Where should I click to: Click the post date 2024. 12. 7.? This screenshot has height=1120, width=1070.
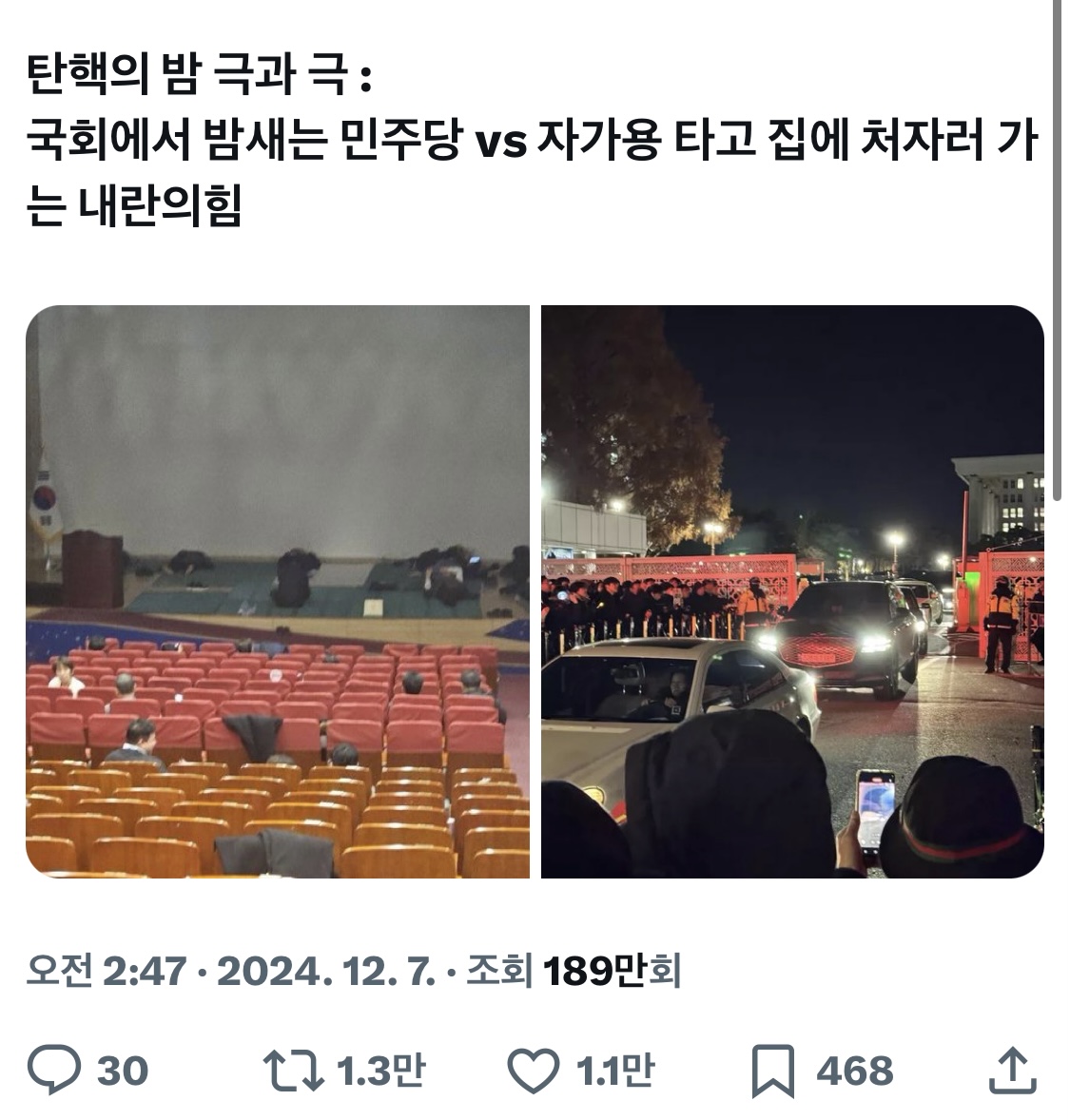(x=326, y=971)
